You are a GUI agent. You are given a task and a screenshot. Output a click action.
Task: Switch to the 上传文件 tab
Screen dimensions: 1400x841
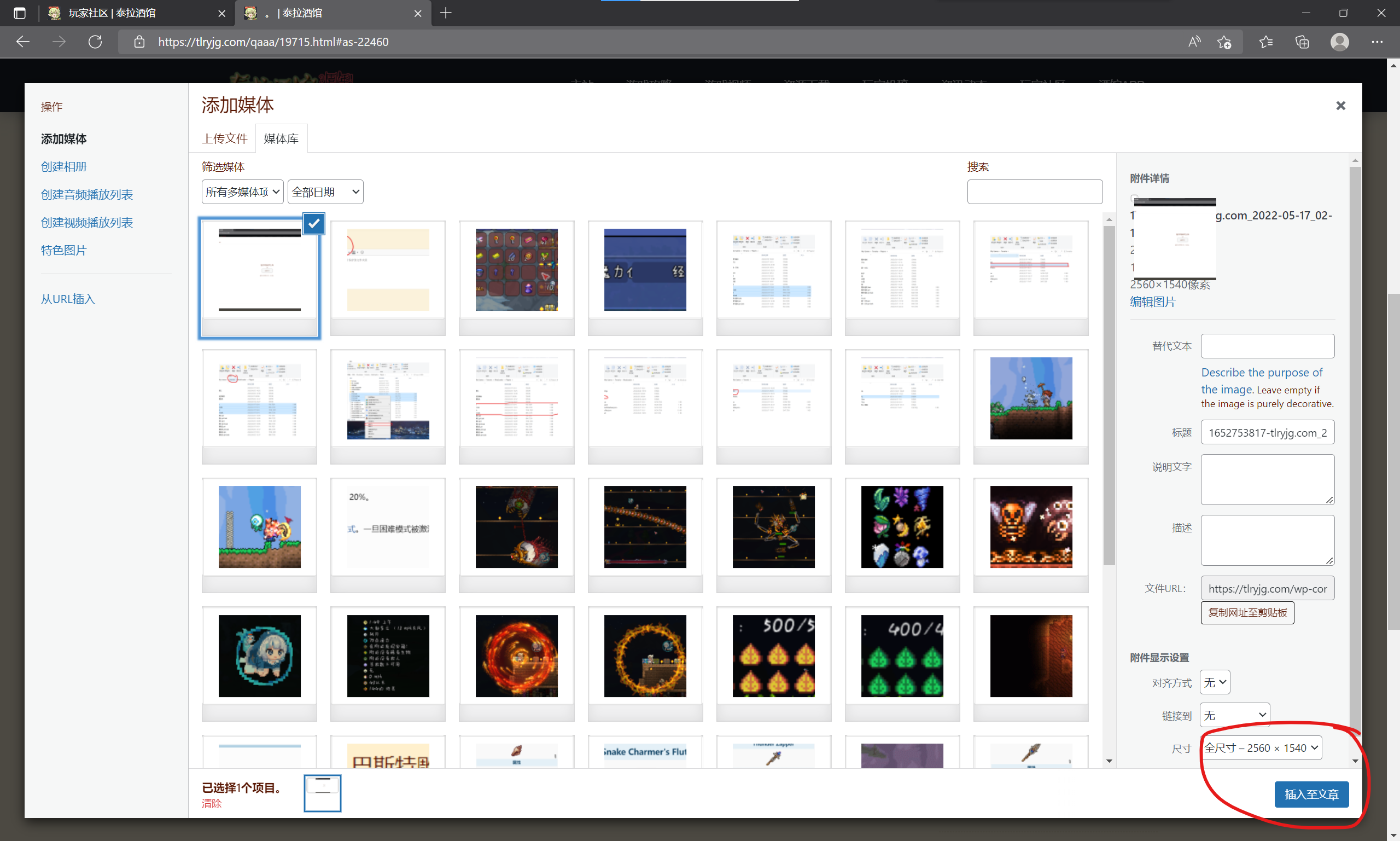pos(225,139)
